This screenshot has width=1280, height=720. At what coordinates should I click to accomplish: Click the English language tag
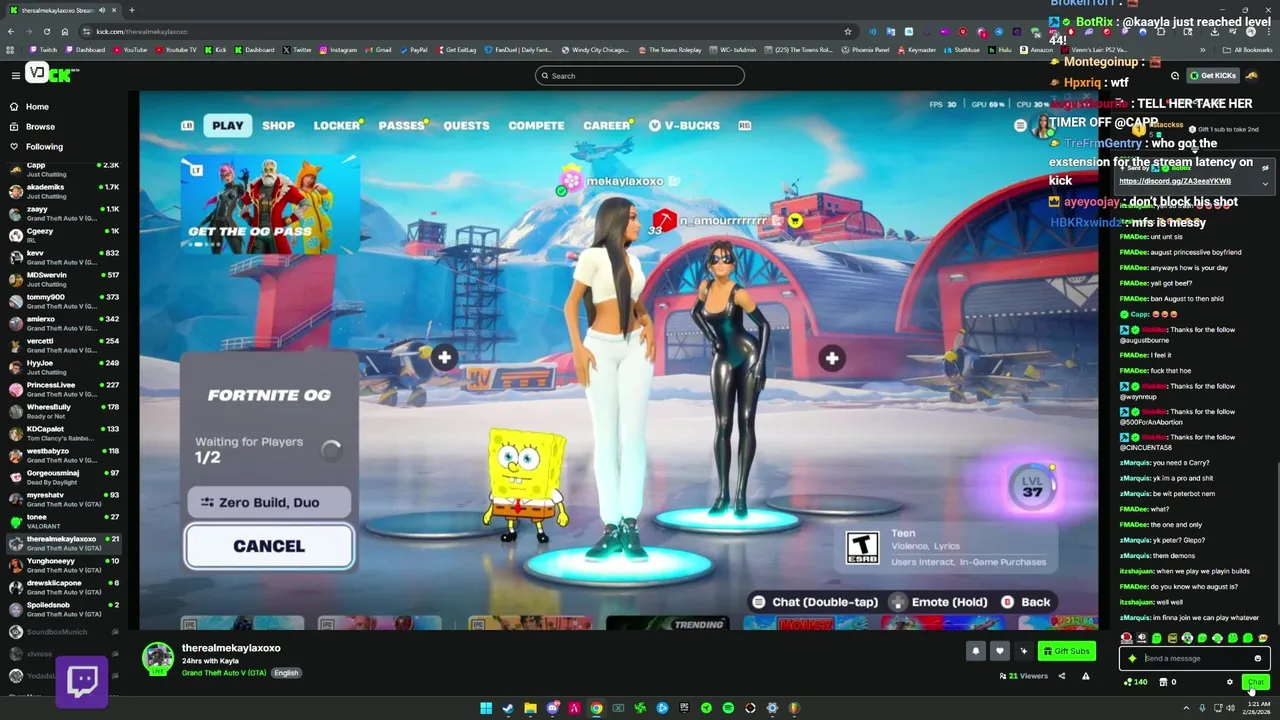(x=286, y=673)
